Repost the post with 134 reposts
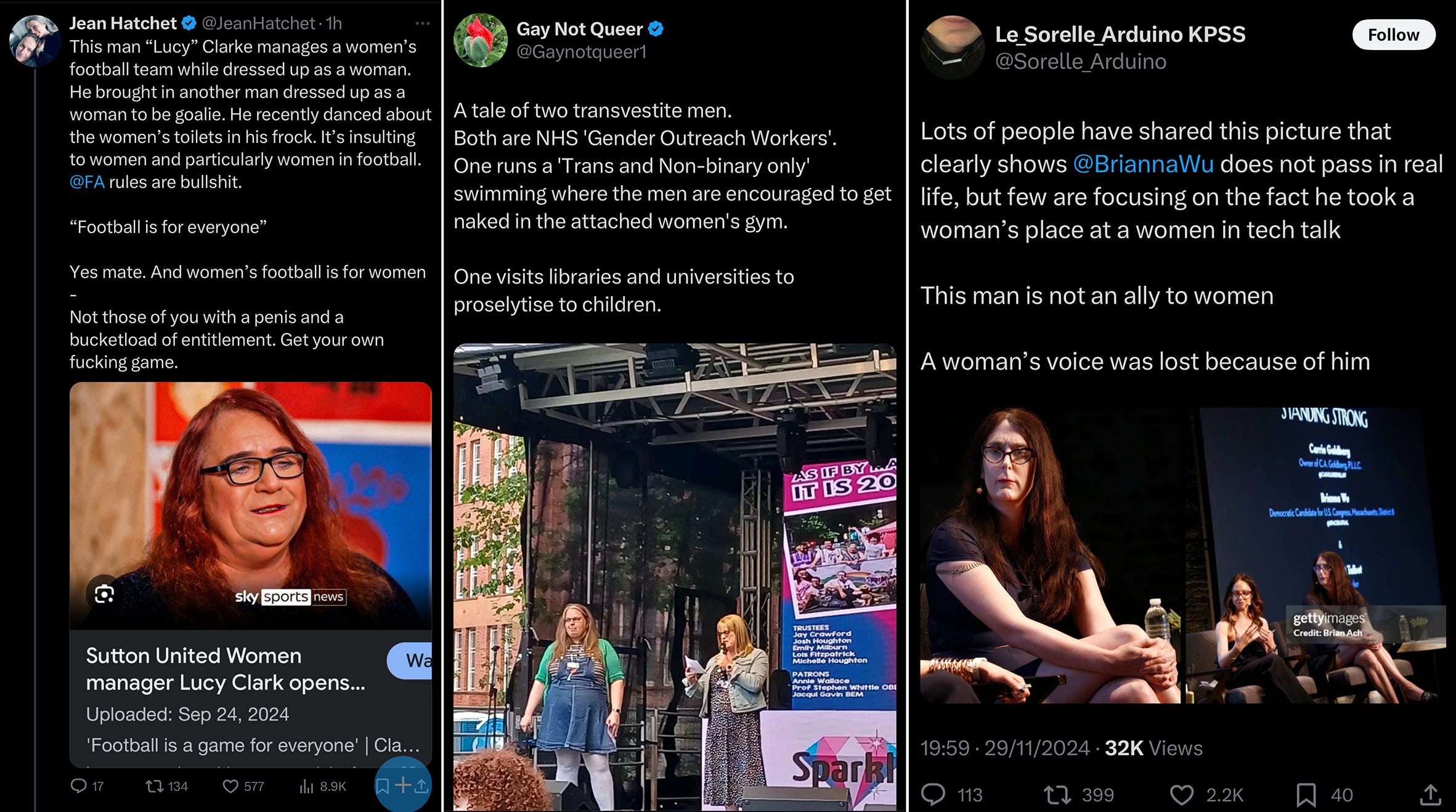 (x=154, y=786)
